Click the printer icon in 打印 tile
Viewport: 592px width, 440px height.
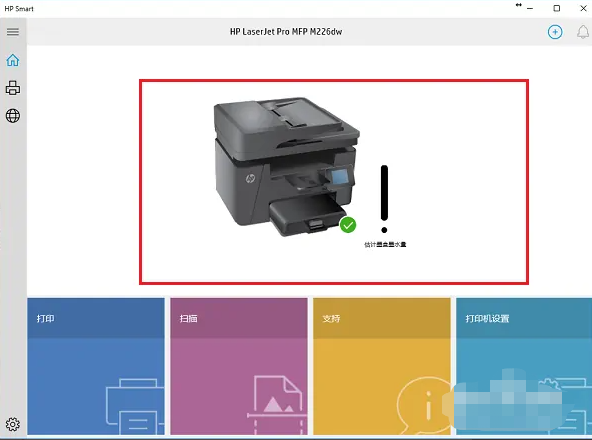[x=135, y=407]
